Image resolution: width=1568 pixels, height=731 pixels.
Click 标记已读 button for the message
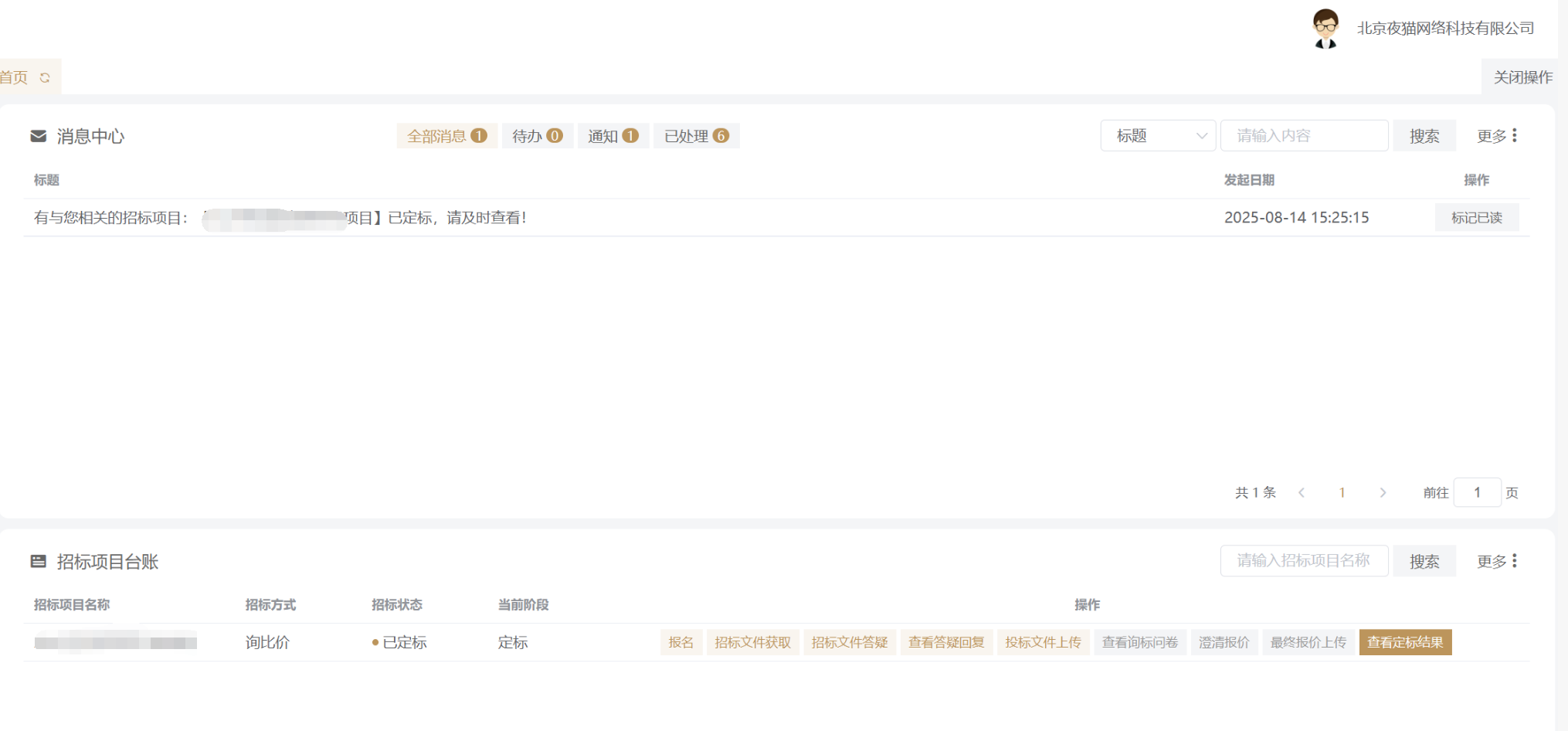(x=1476, y=218)
